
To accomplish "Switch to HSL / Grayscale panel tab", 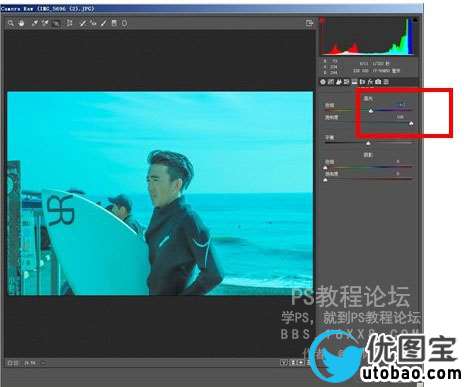I will 346,82.
